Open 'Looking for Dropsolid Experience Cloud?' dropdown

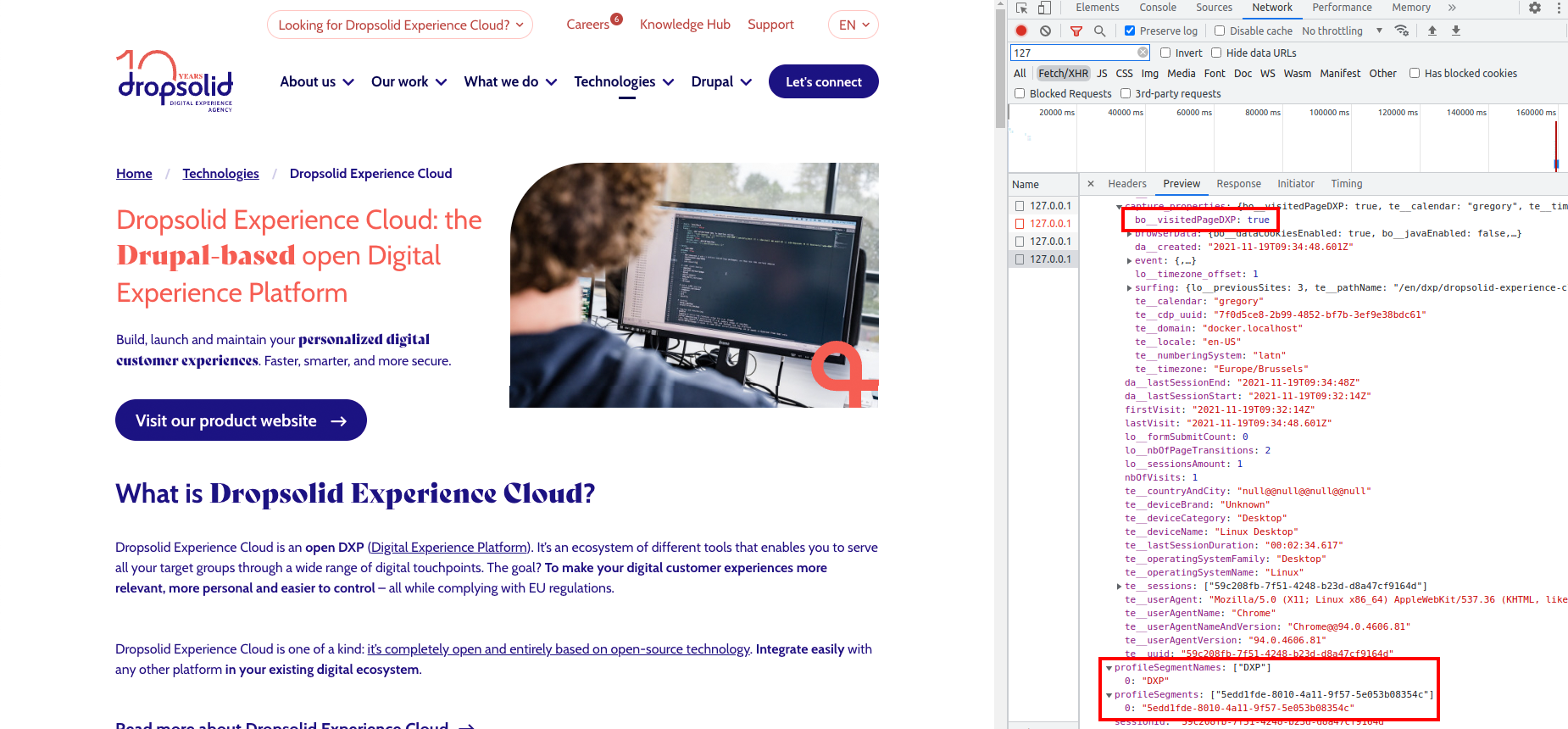click(x=400, y=25)
